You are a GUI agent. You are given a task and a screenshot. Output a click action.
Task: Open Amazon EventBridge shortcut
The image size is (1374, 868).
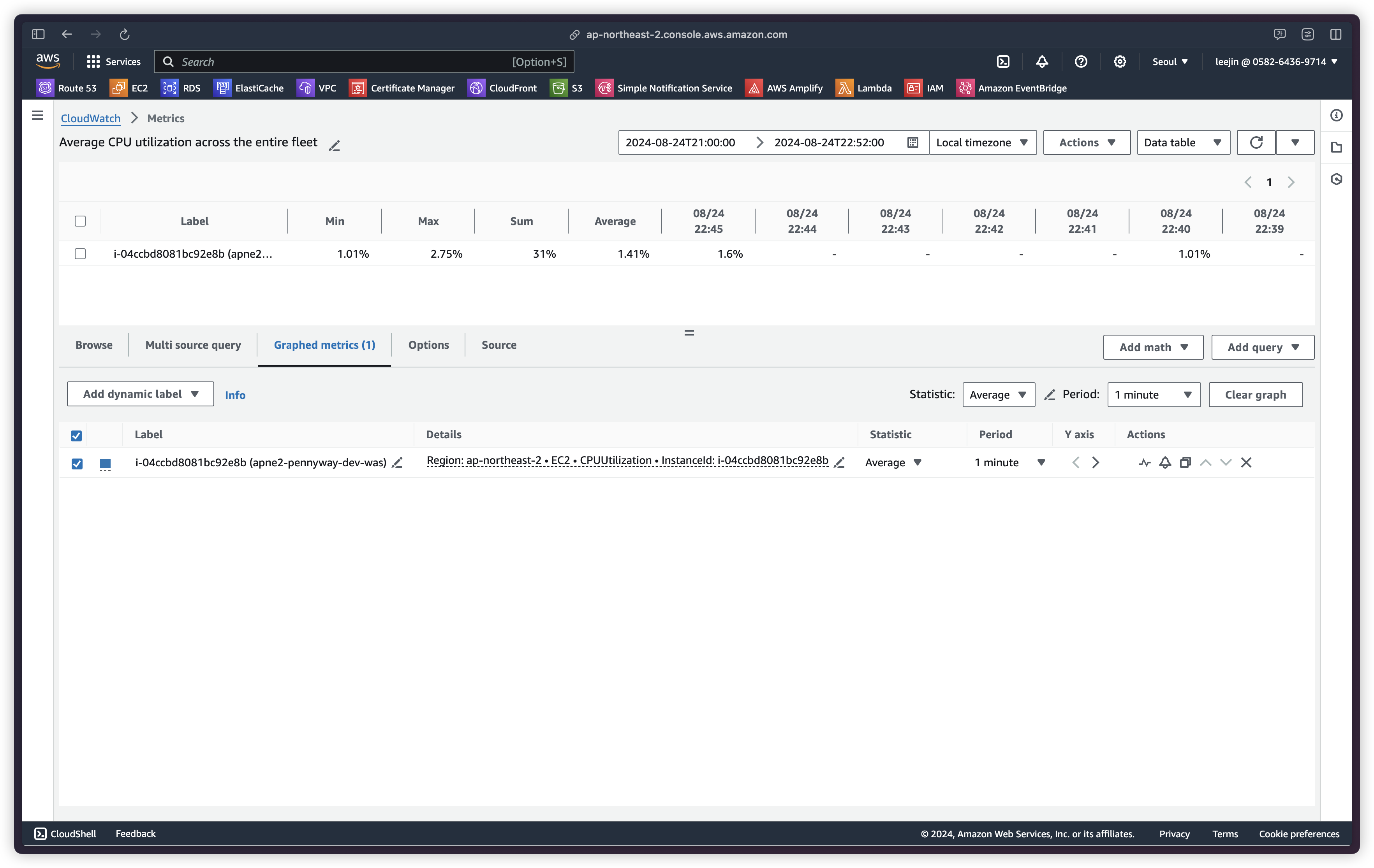[1012, 88]
